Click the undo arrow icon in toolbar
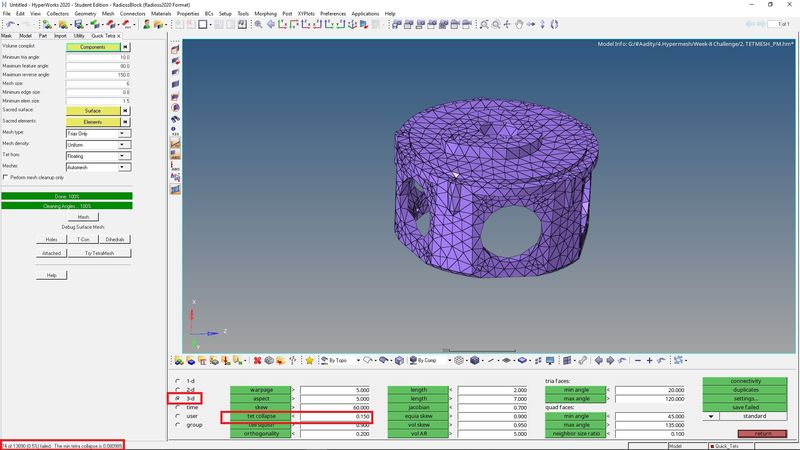 (x=11, y=24)
